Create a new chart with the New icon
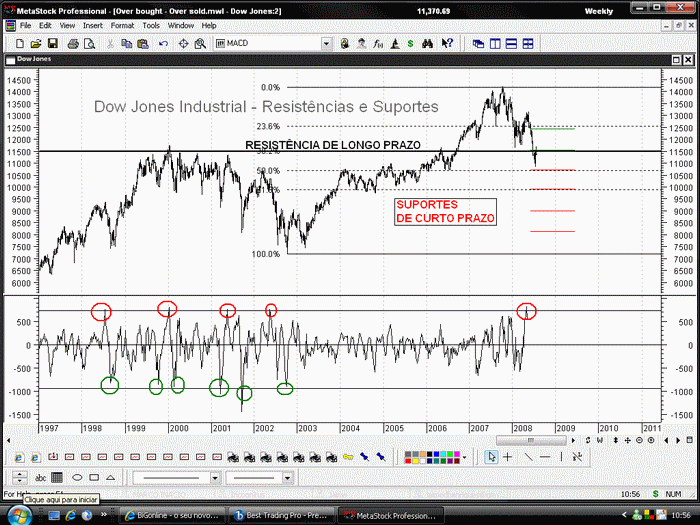 (20, 43)
